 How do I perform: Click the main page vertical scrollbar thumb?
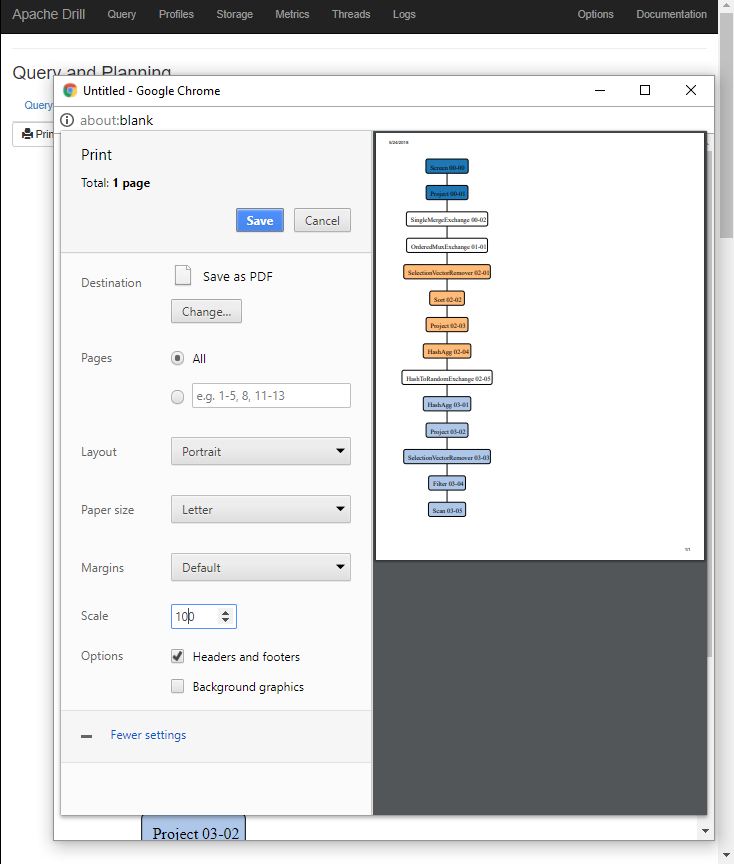[726, 127]
